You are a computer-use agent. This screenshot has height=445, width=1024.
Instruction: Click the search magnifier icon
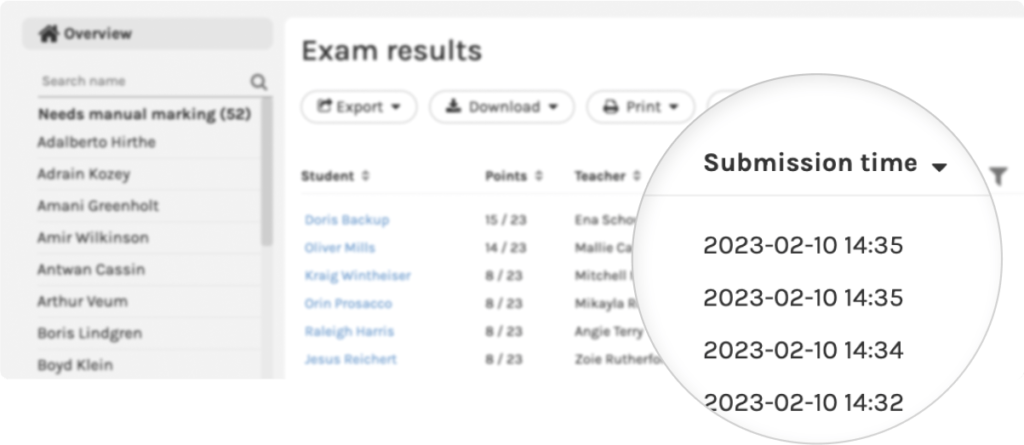[x=259, y=82]
